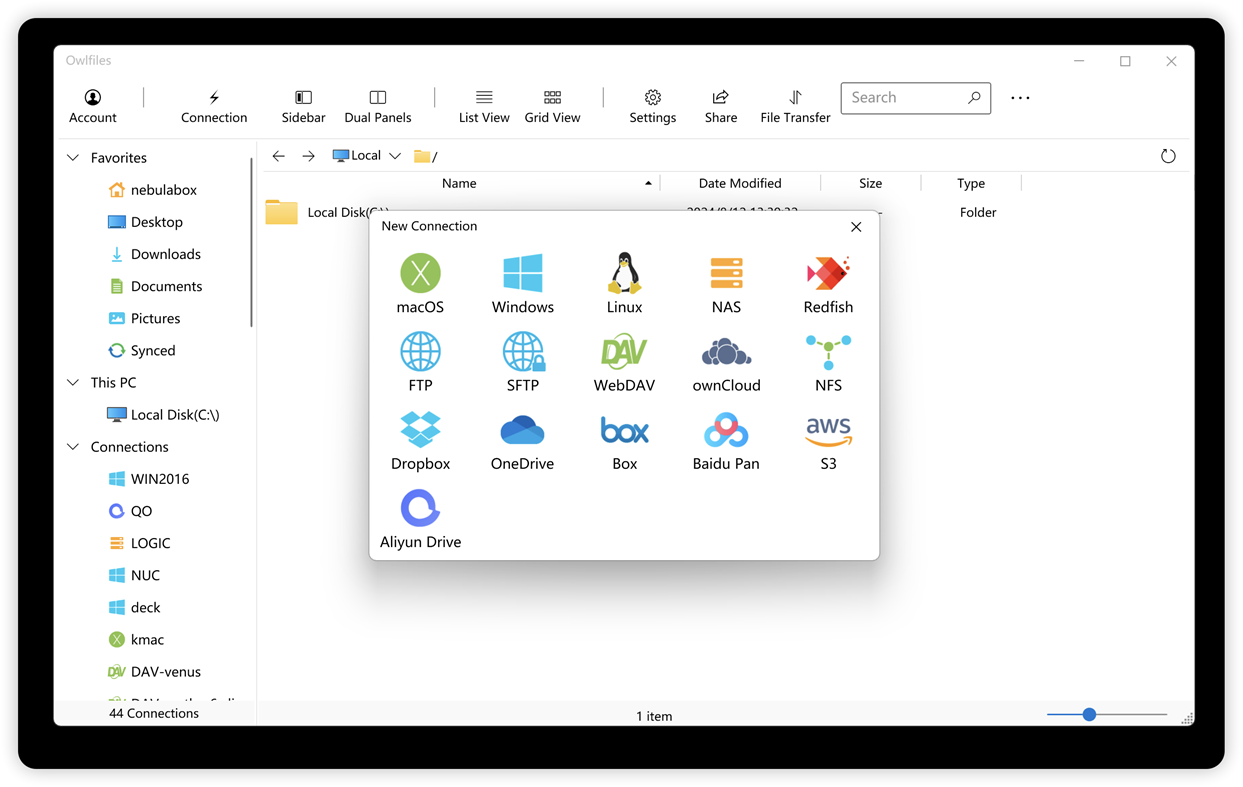The height and width of the screenshot is (787, 1243).
Task: Toggle Dual Panels mode
Action: tap(377, 106)
